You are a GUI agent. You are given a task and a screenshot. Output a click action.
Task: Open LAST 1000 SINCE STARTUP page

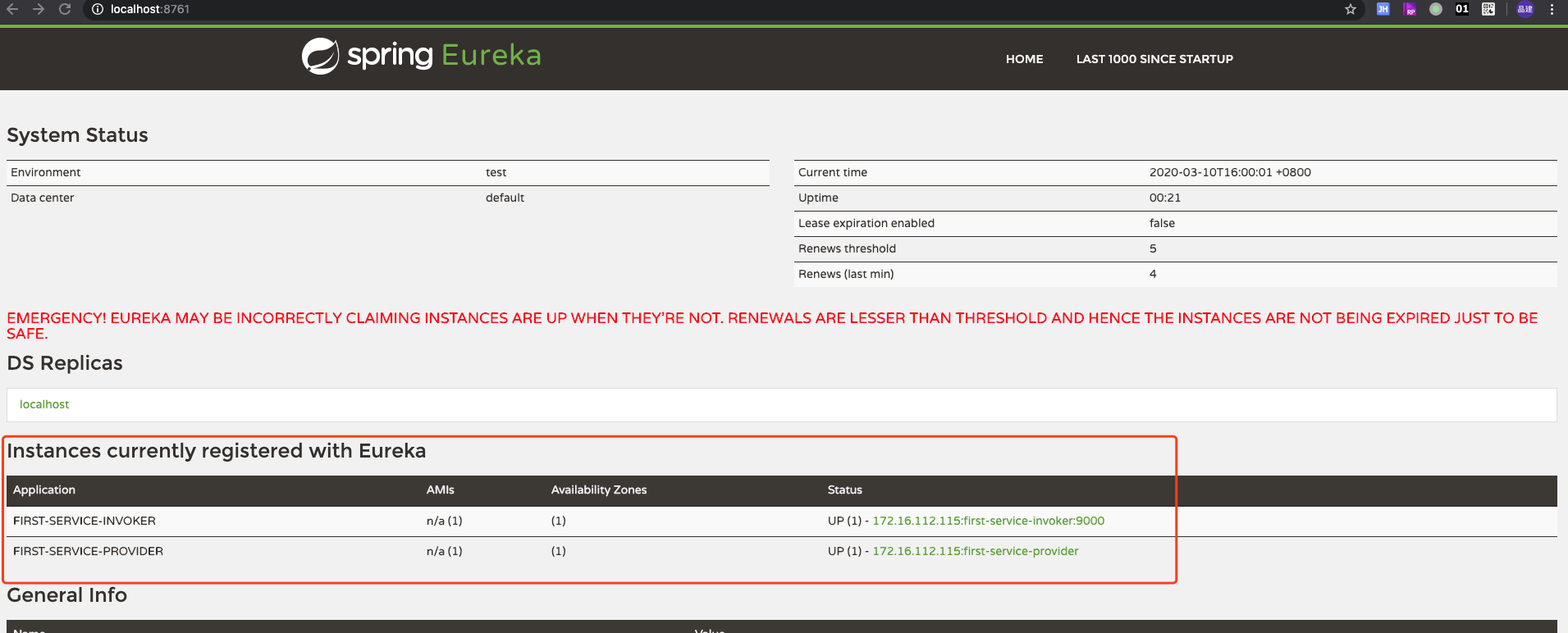(1154, 59)
